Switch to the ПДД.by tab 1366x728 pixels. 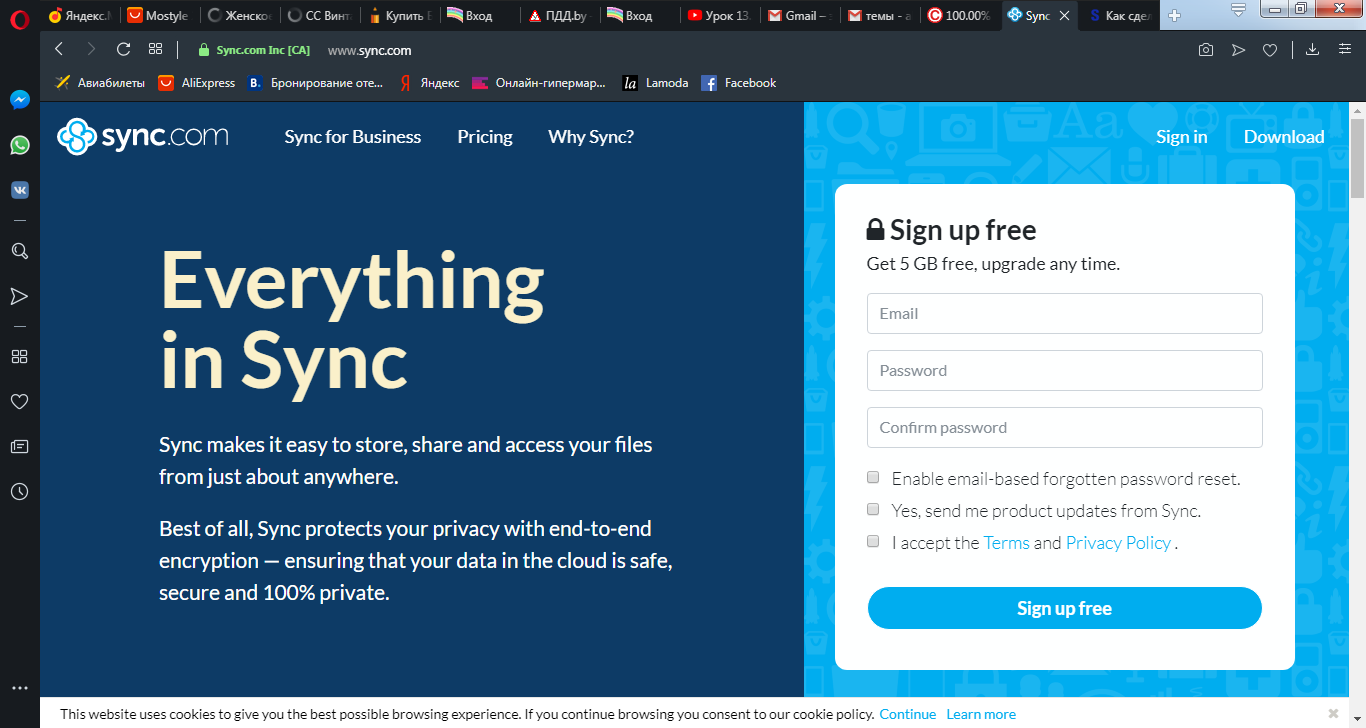pos(559,15)
